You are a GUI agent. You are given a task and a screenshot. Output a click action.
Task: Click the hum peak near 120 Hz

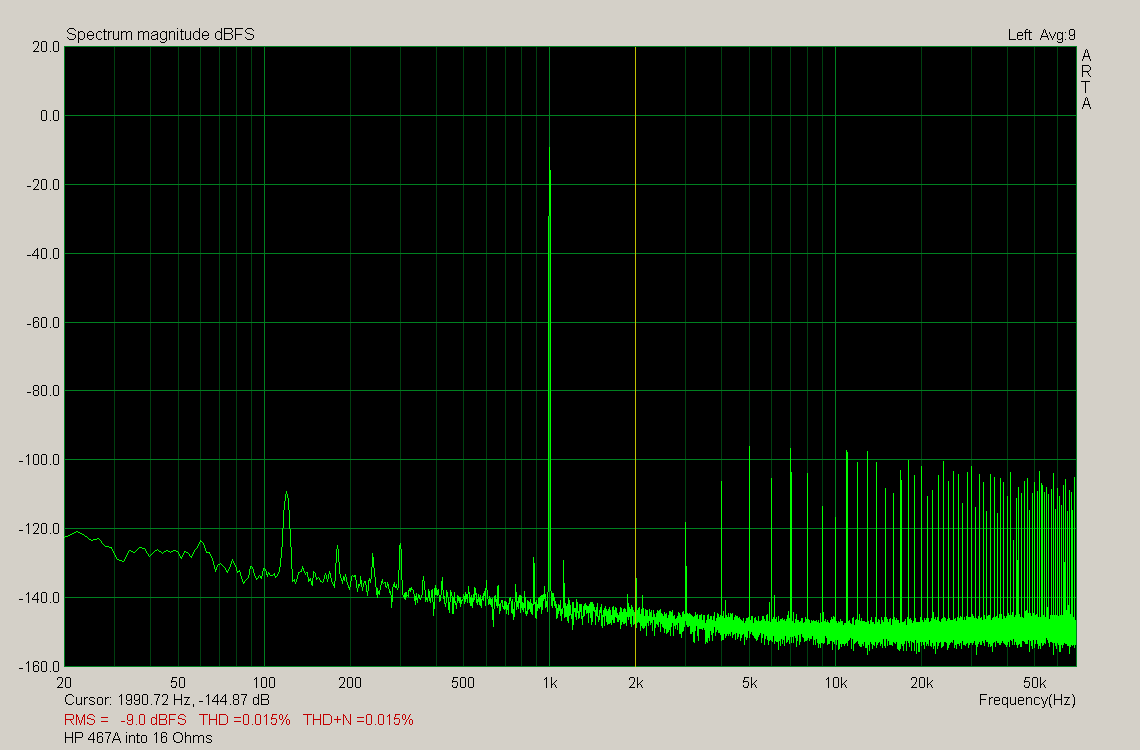(286, 494)
